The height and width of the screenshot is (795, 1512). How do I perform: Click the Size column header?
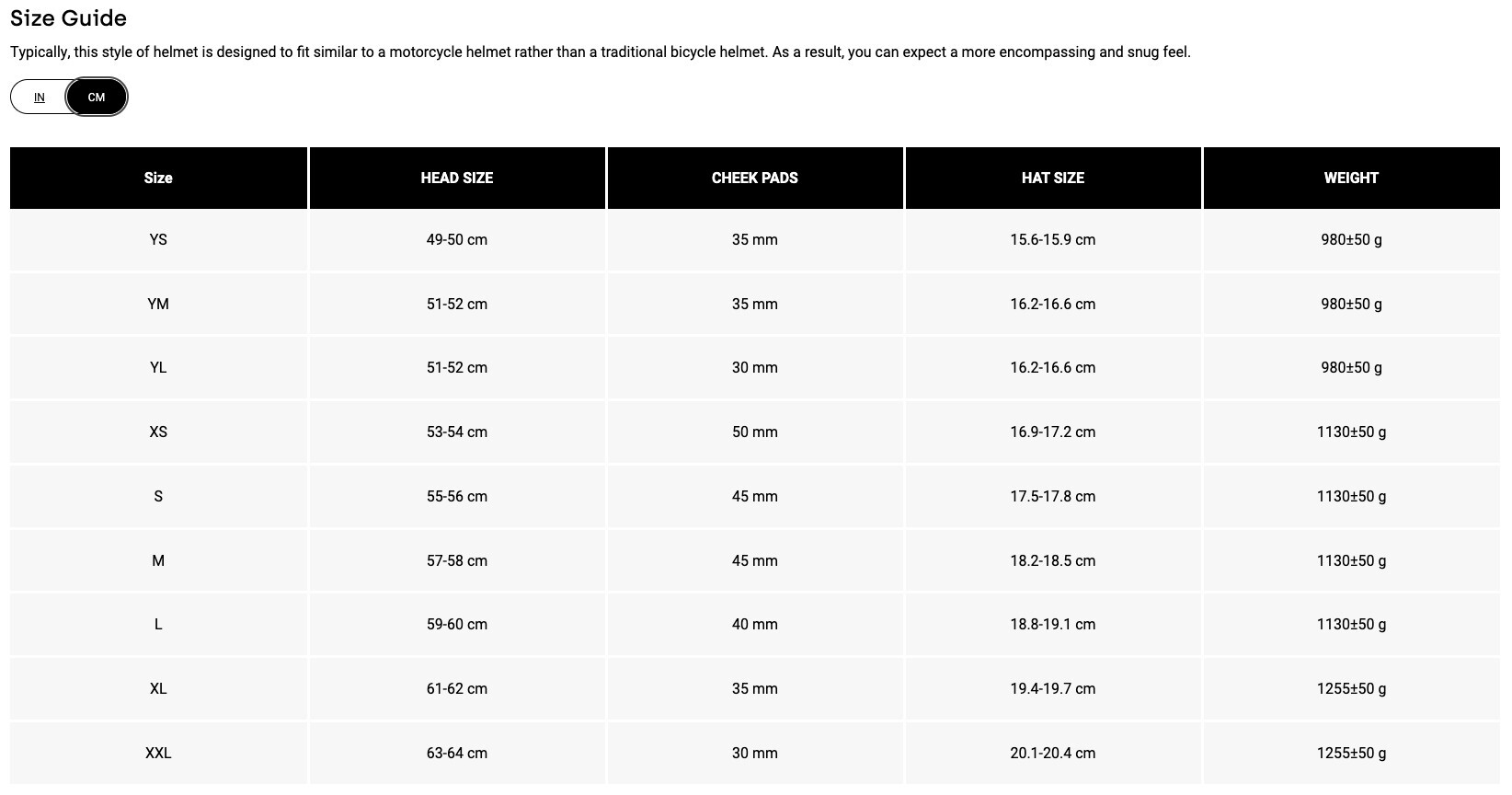coord(158,179)
